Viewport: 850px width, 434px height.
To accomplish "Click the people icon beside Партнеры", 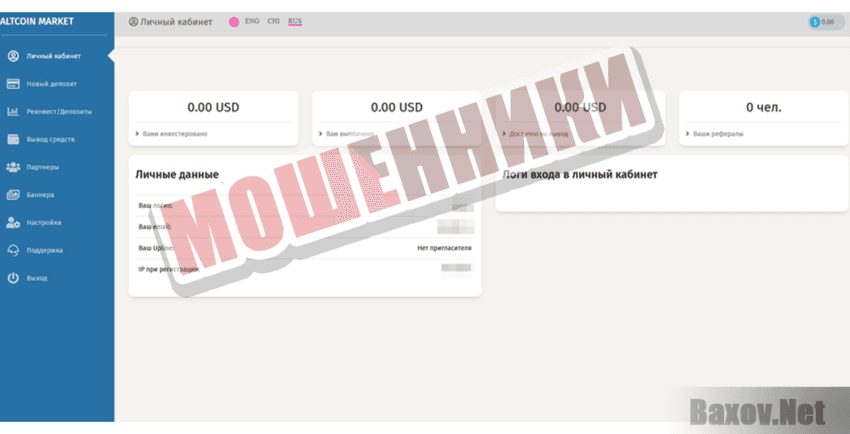I will point(13,167).
